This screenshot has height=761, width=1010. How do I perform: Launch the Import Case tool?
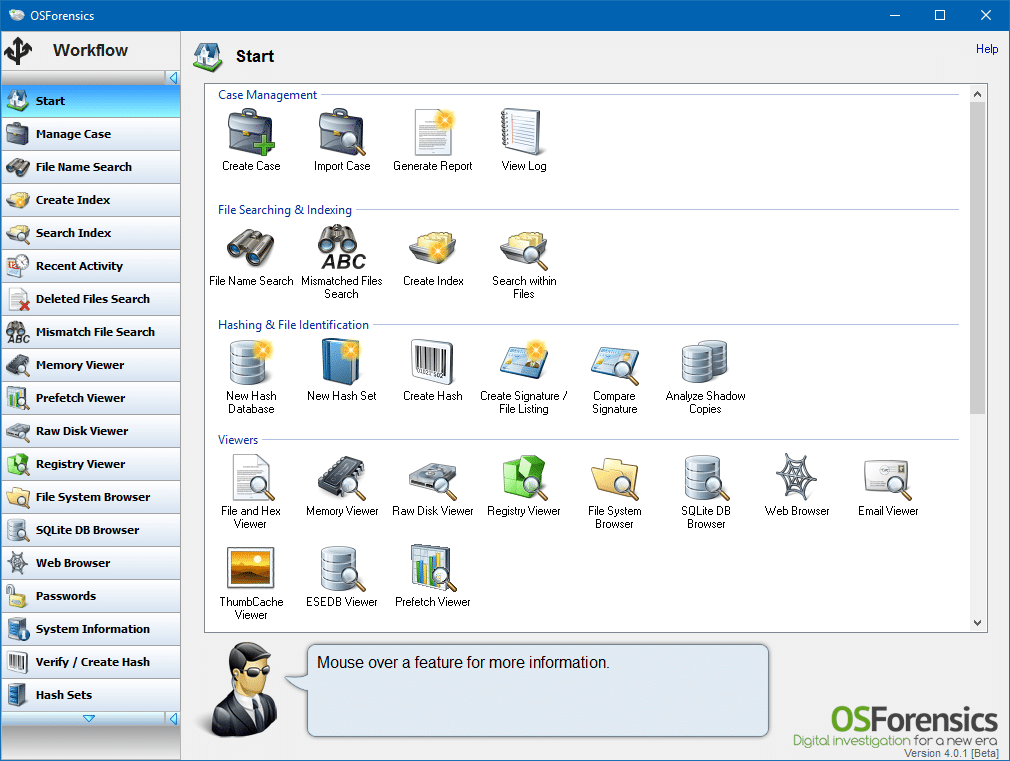pos(342,133)
